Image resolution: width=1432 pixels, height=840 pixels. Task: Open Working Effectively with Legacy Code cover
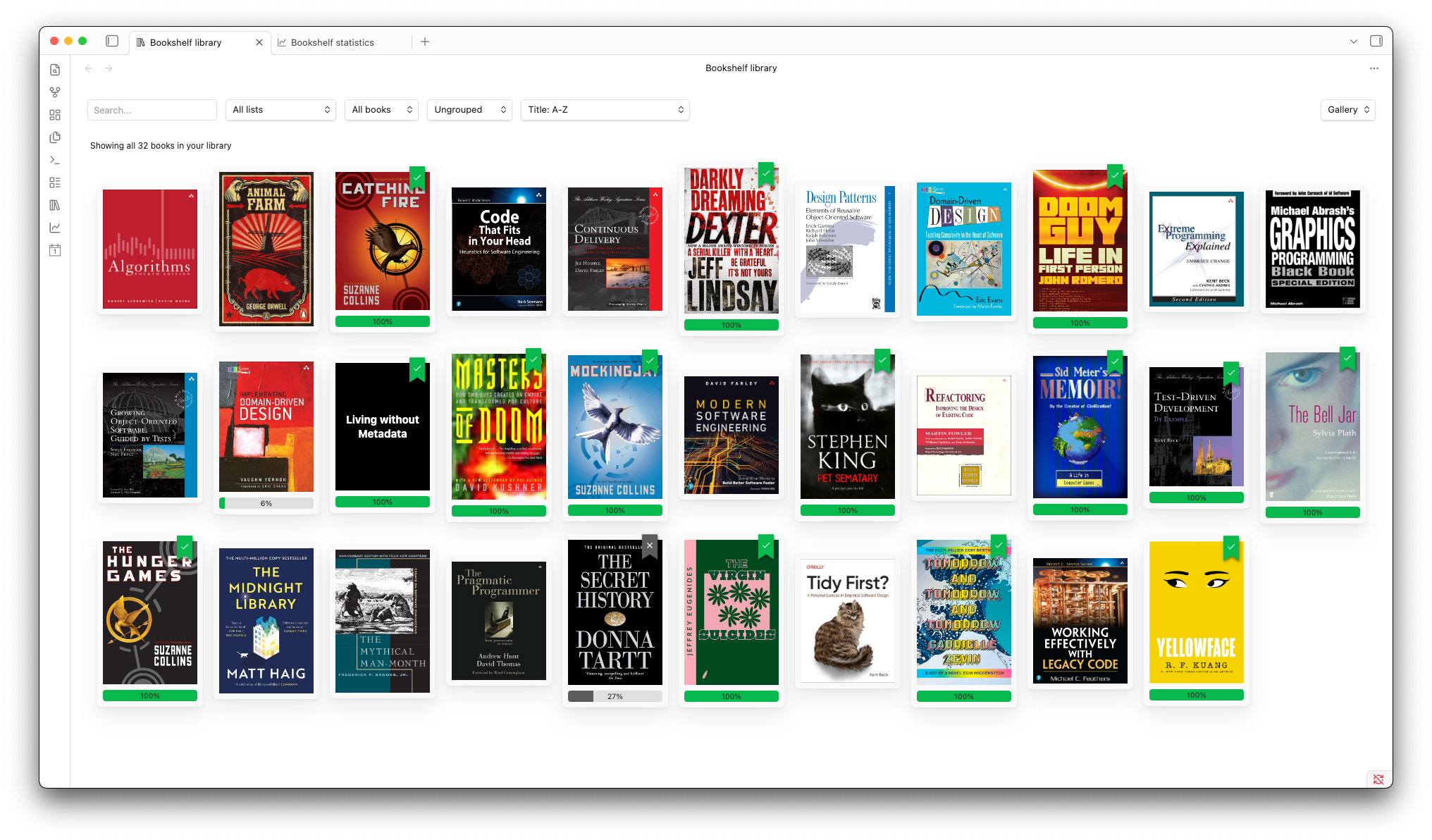[x=1080, y=621]
